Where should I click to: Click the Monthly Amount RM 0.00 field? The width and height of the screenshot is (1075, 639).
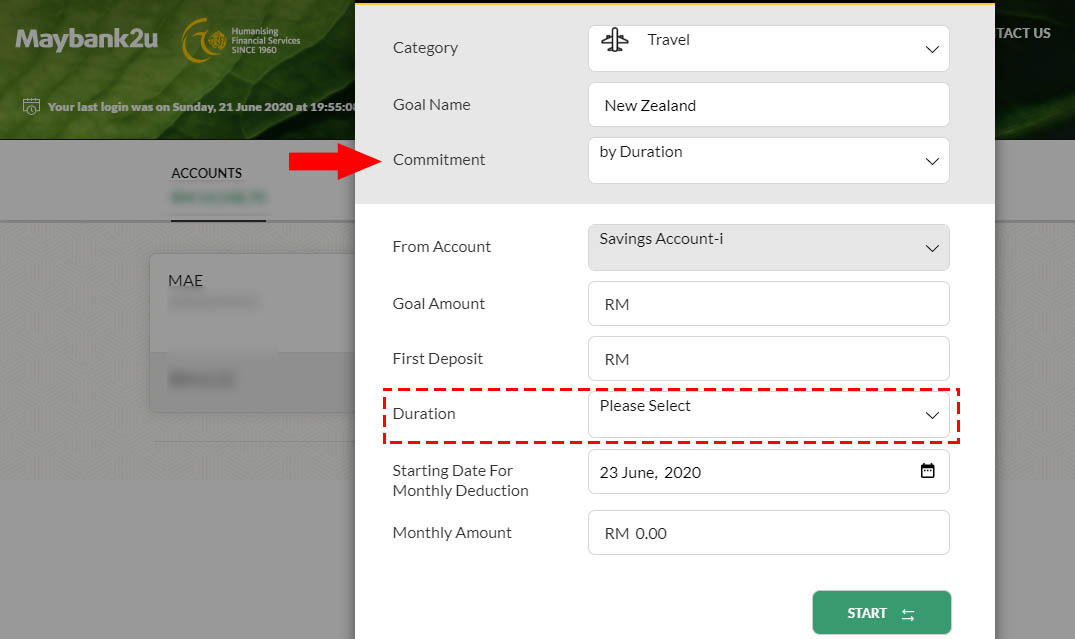tap(769, 533)
